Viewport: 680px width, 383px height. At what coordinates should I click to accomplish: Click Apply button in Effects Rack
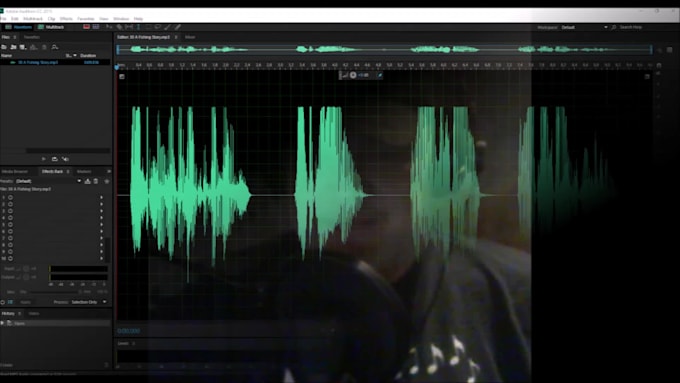(26, 302)
